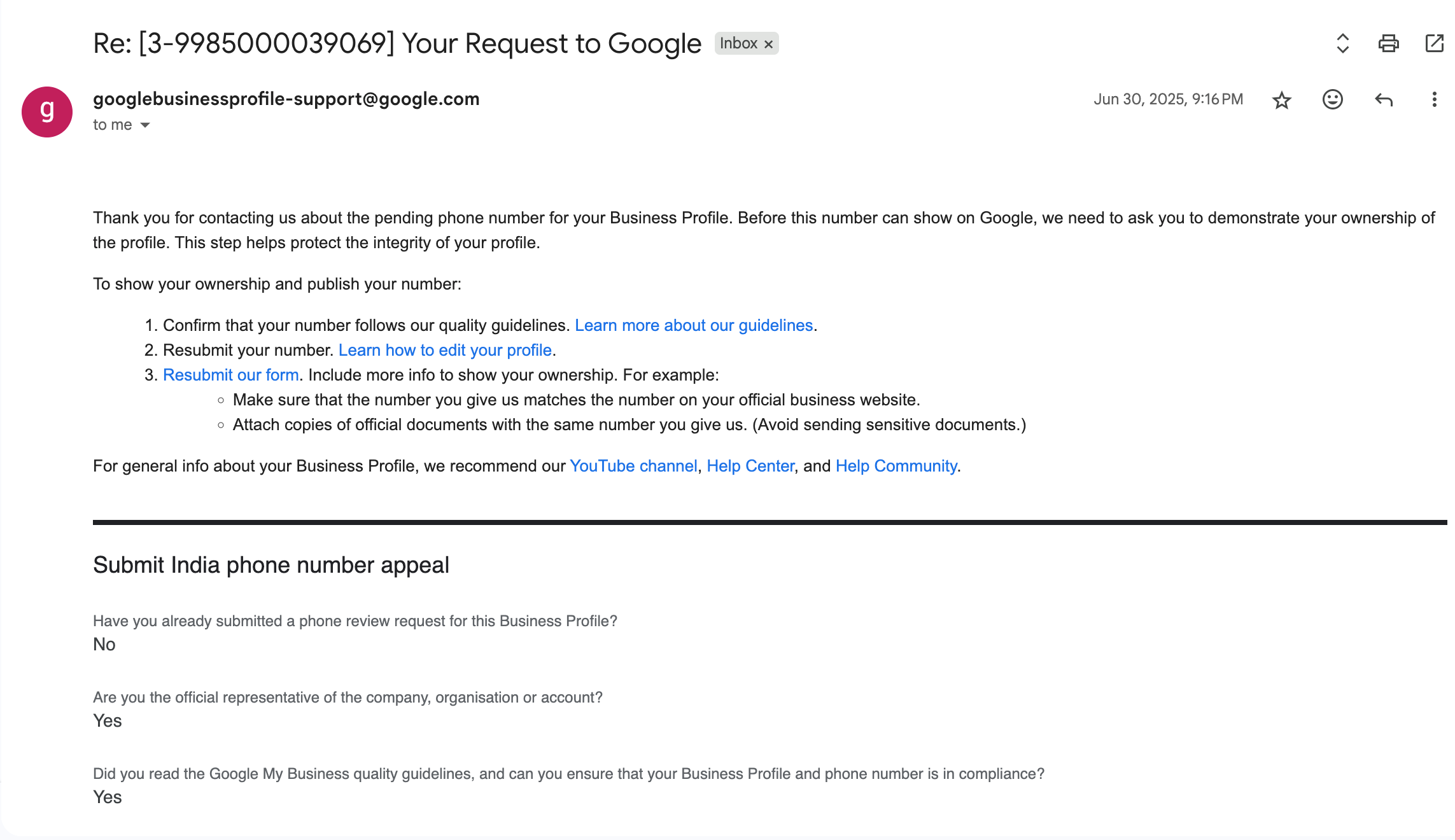Click sender address googlebusinessprofile-support@google.com

[286, 99]
